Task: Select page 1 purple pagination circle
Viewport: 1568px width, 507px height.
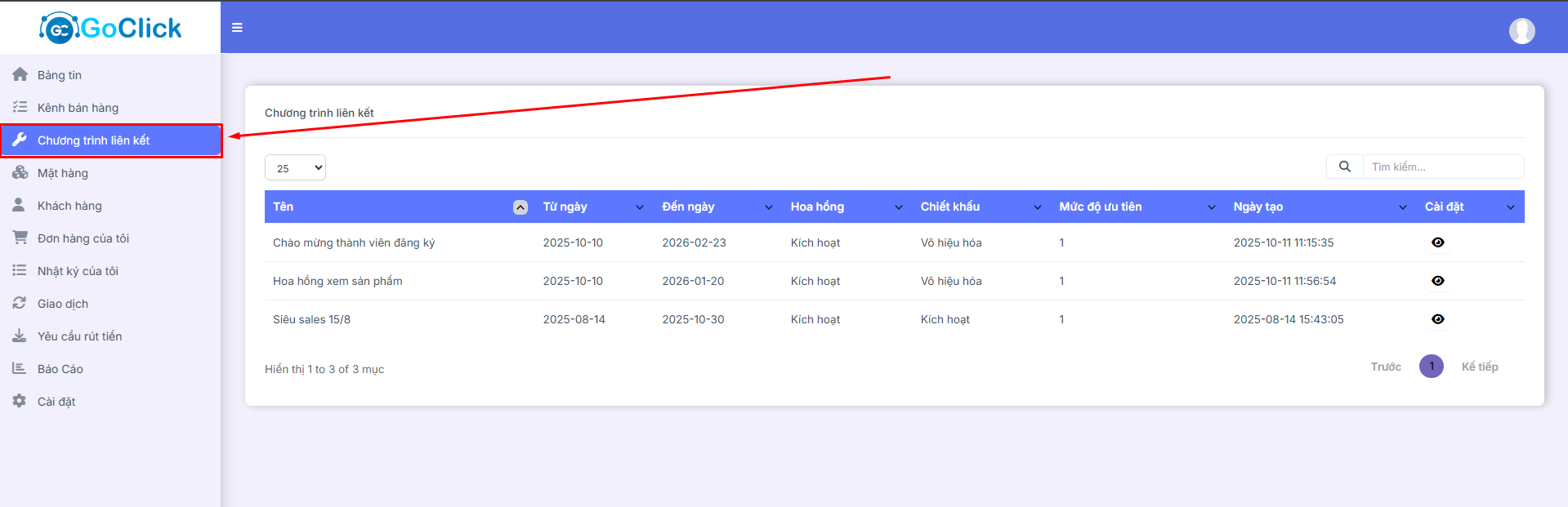Action: point(1431,367)
